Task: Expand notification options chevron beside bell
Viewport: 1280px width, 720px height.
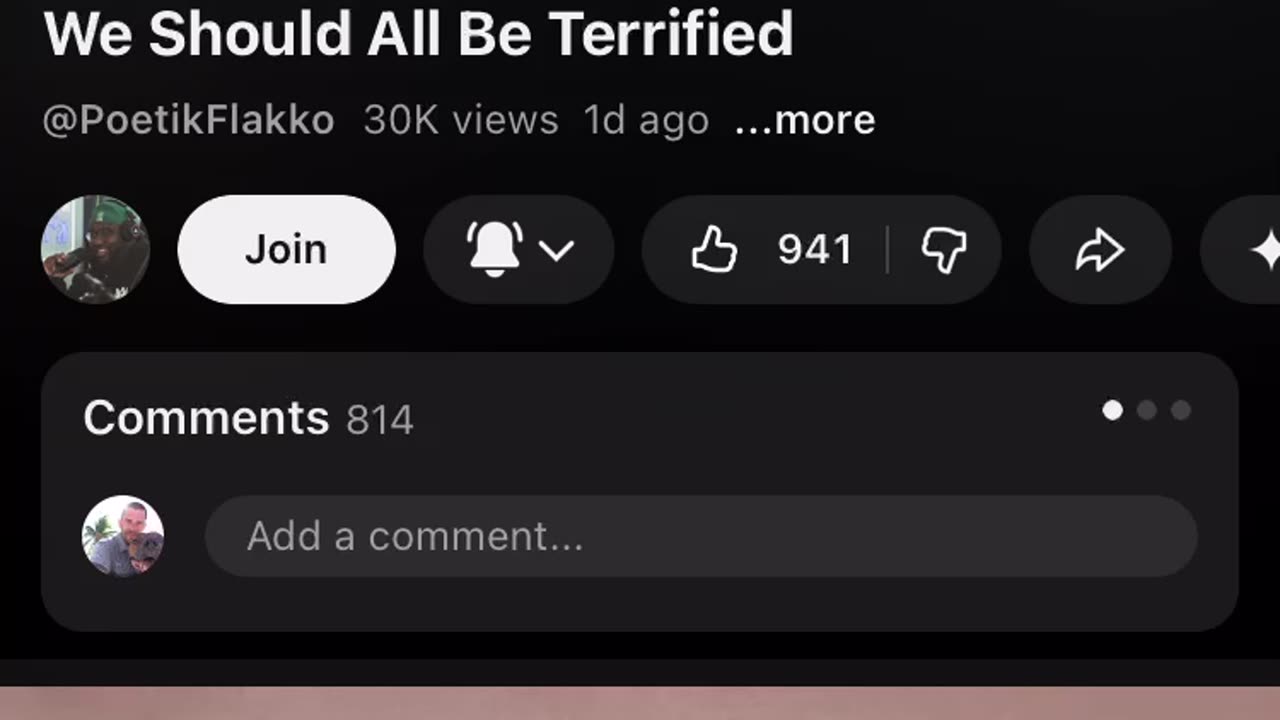Action: click(557, 250)
